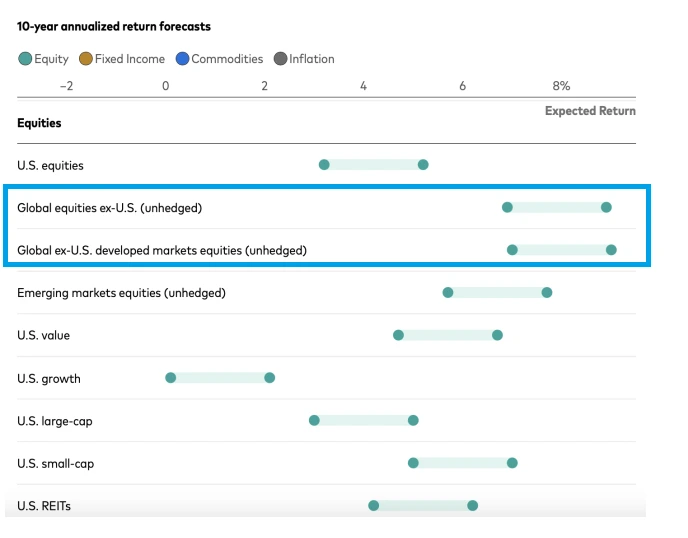688x538 pixels.
Task: Click U.S. small-cap upper-bound dot
Action: click(x=512, y=463)
